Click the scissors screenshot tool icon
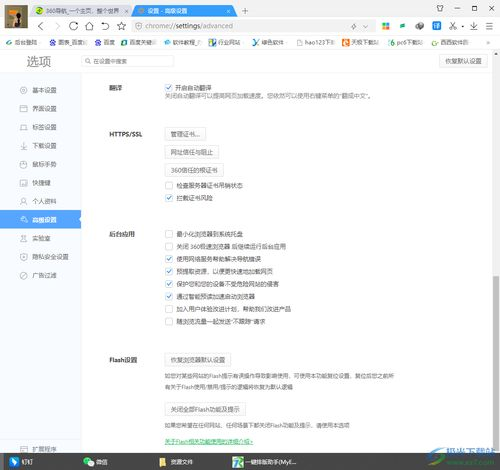The height and width of the screenshot is (470, 500). (x=453, y=26)
